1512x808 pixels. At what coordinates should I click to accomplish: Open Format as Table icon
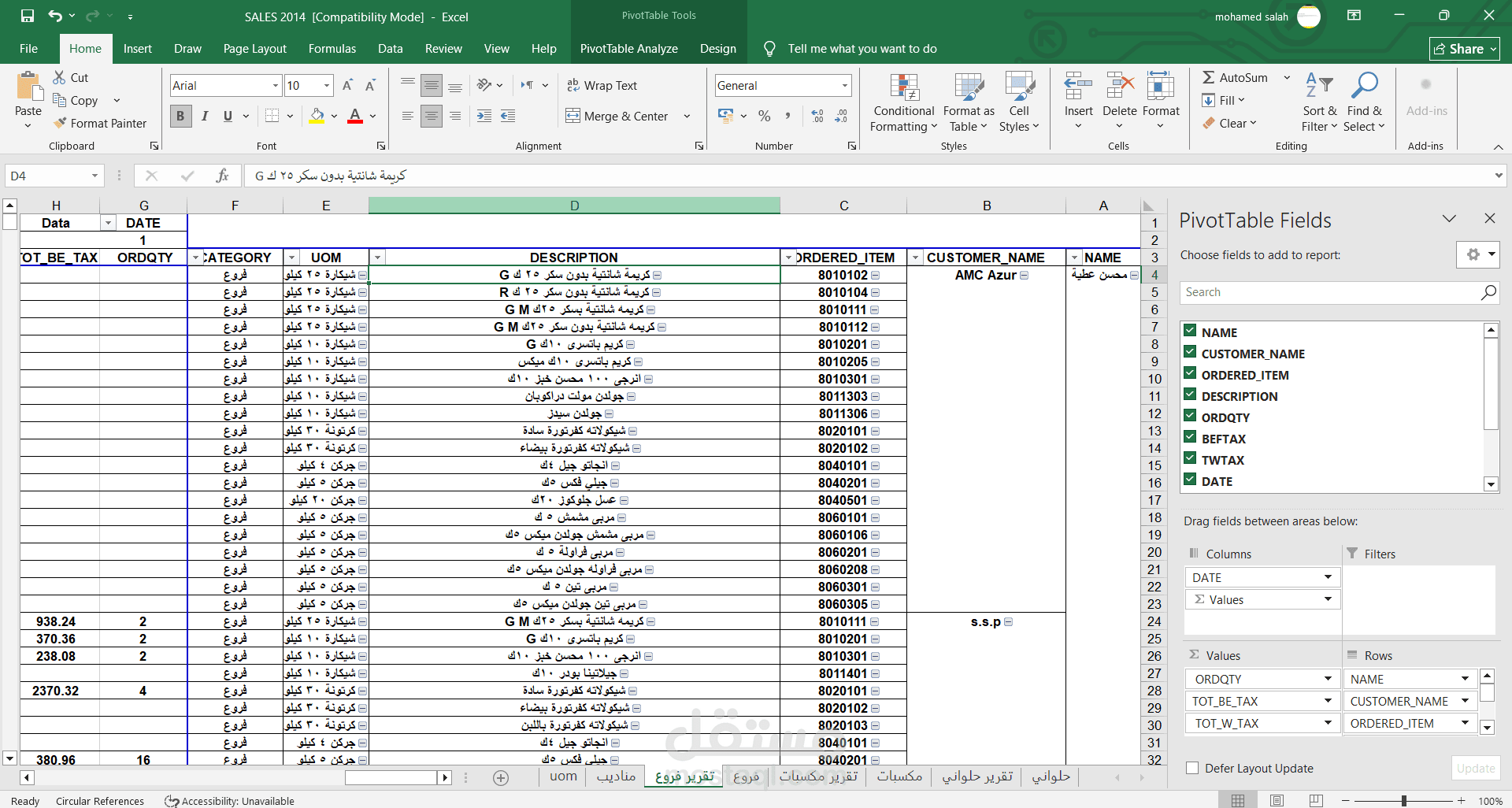pyautogui.click(x=969, y=87)
